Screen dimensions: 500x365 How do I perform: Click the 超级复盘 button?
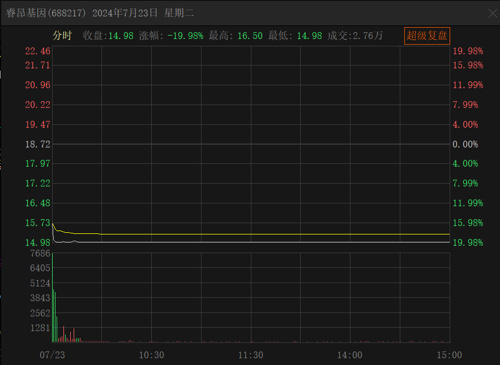click(427, 36)
